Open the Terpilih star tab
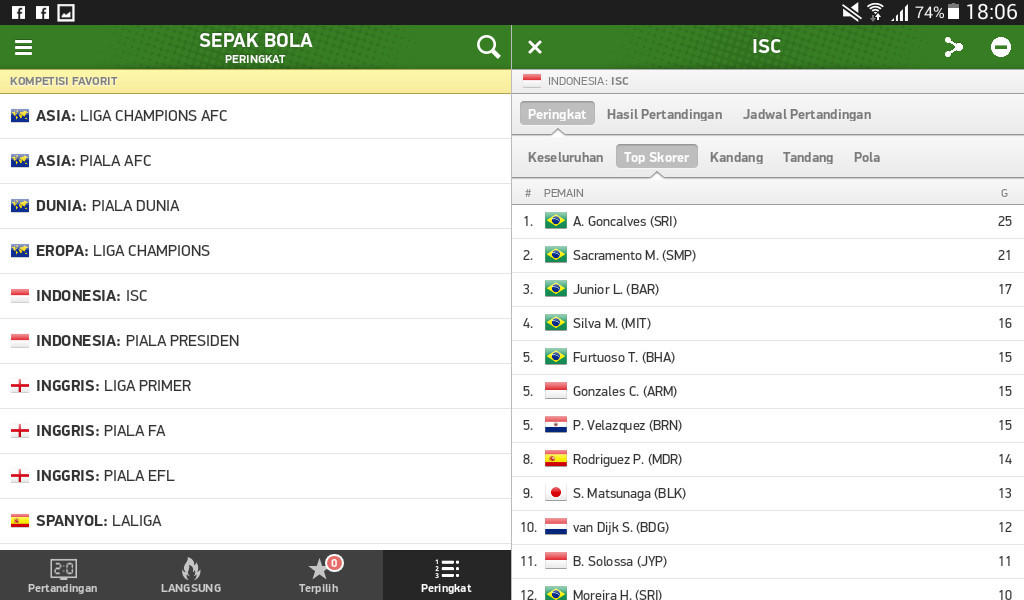This screenshot has width=1024, height=600. tap(319, 575)
